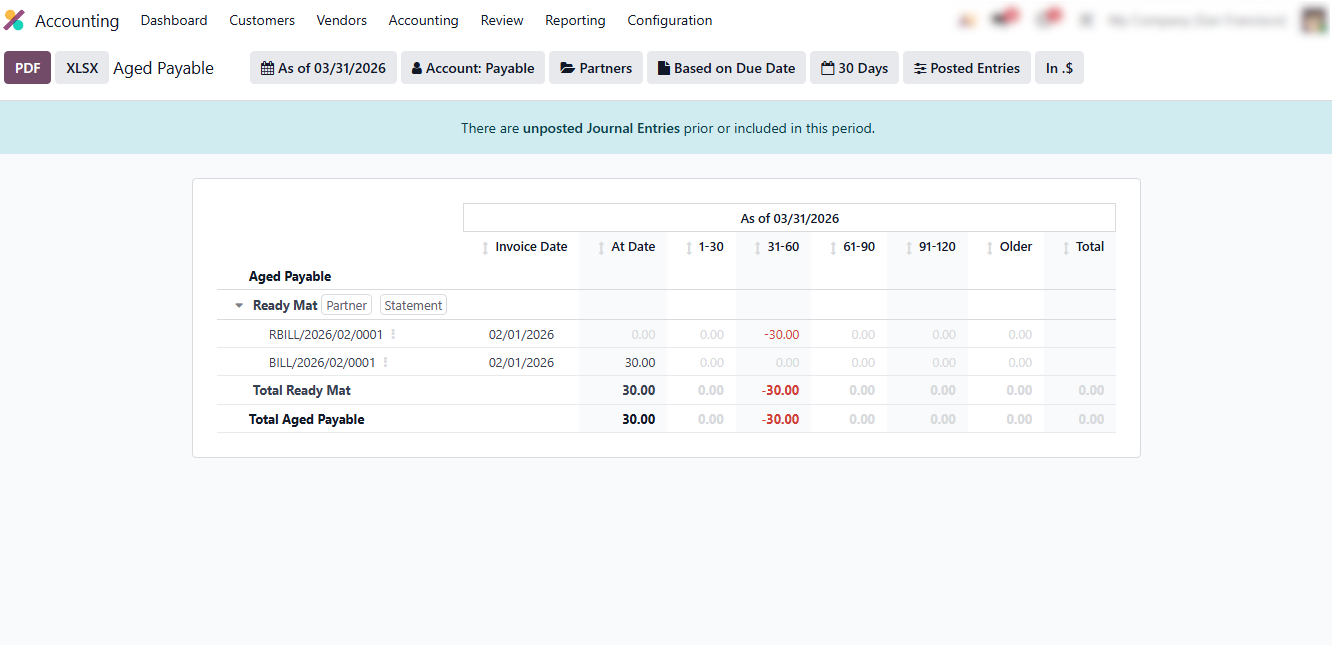
Task: Click the Statement button for Ready Mat
Action: click(413, 306)
